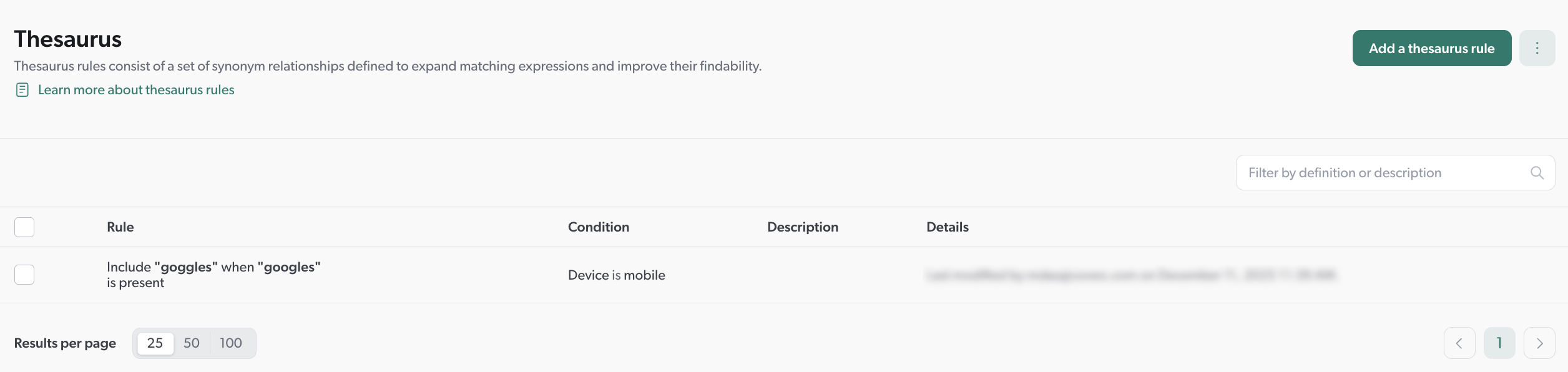Click the document icon beside Learn more link
1568x372 pixels.
coord(22,89)
